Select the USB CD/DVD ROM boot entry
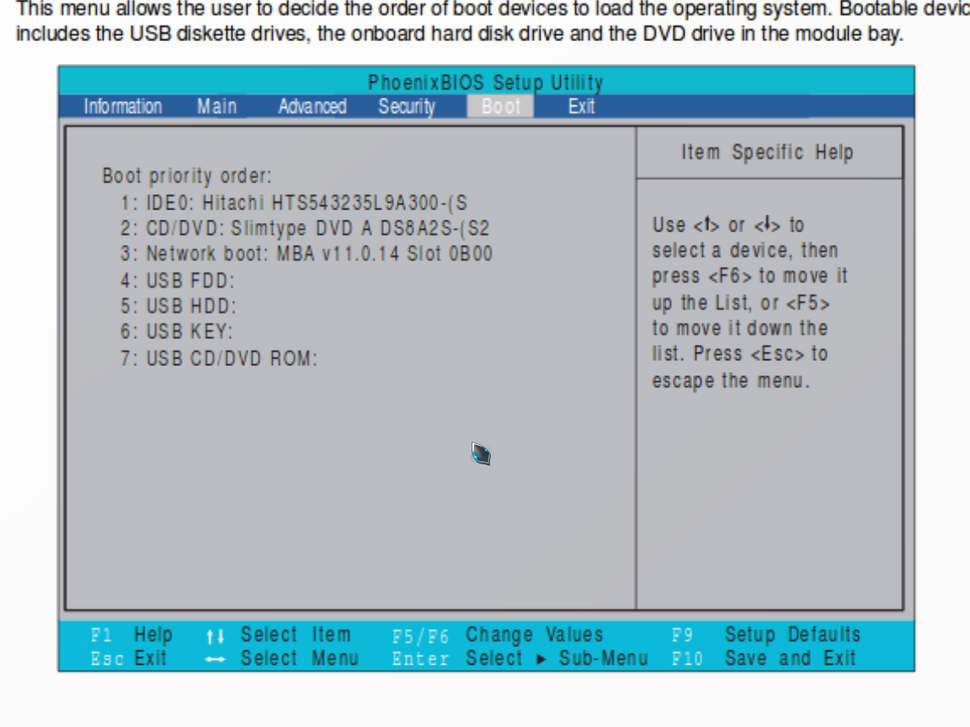Screen dimensions: 970x727 pos(218,358)
